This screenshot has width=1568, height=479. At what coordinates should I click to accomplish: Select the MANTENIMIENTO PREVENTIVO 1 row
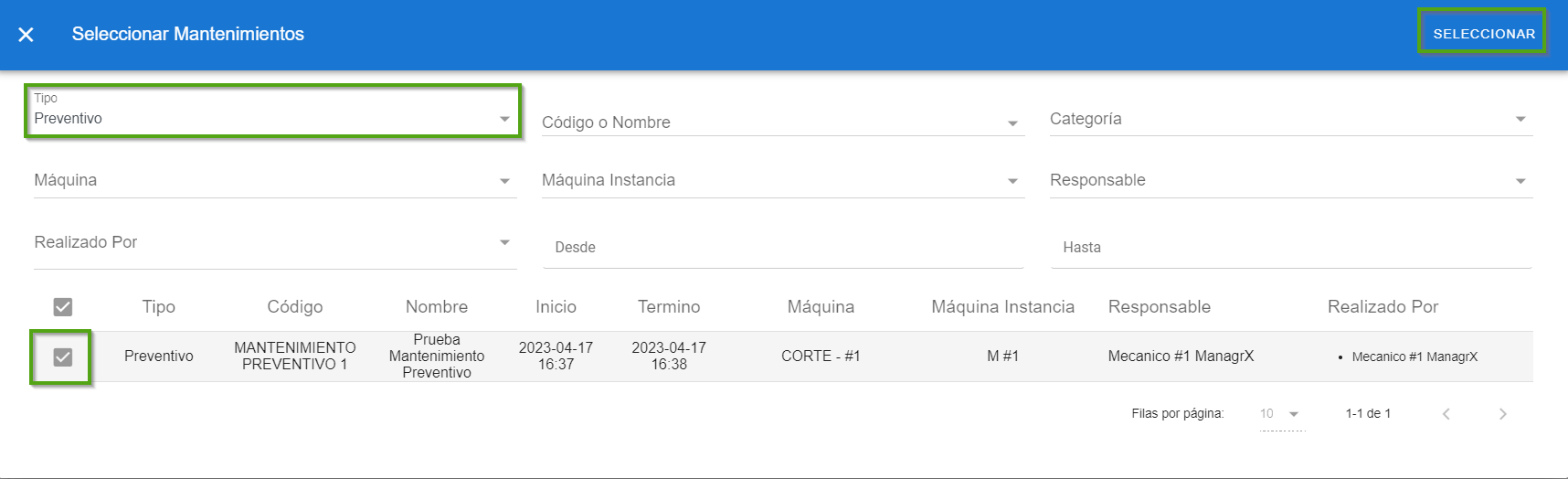point(294,356)
